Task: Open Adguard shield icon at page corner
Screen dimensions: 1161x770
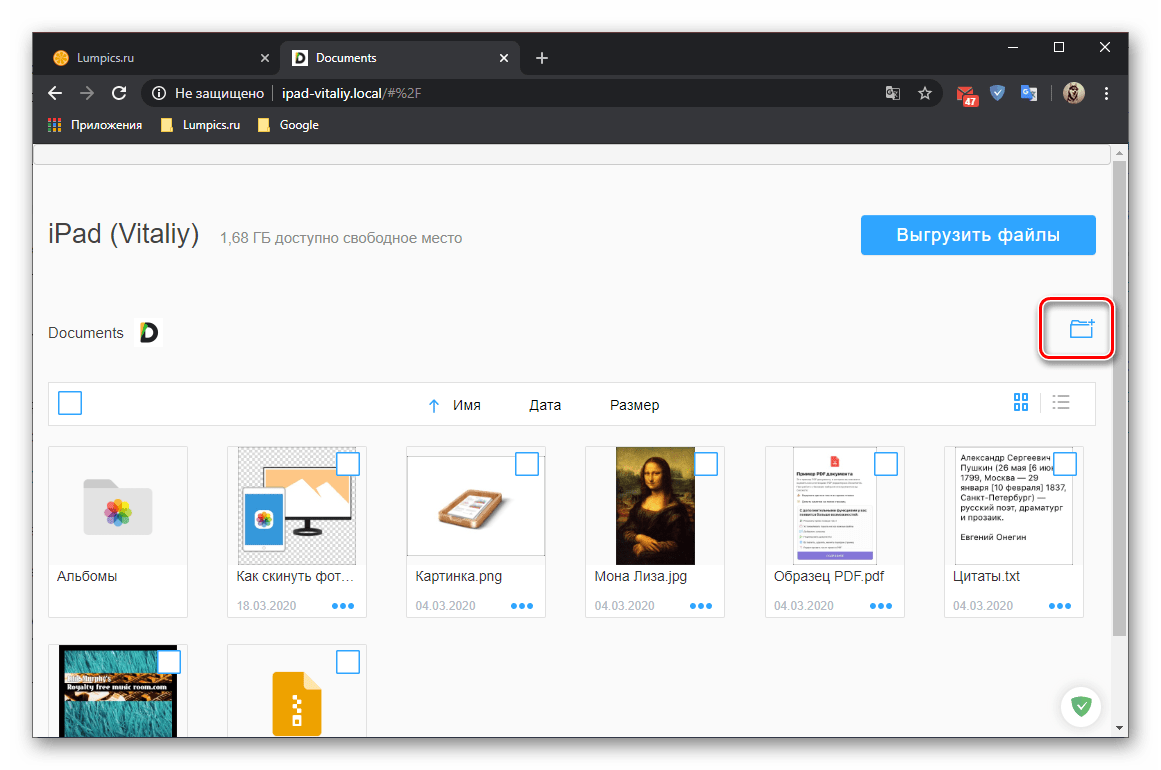Action: (x=1080, y=706)
